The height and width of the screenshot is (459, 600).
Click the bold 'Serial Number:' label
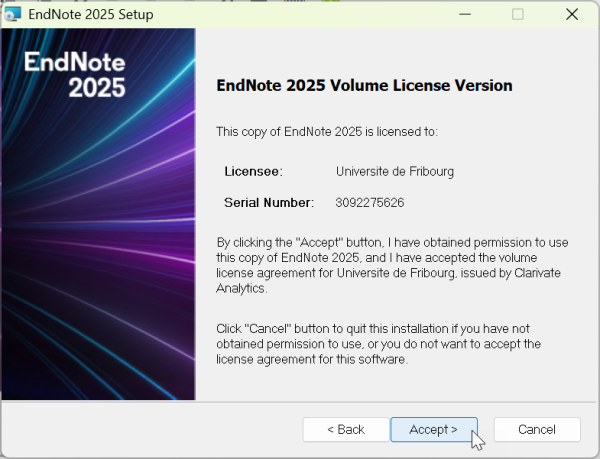[269, 202]
